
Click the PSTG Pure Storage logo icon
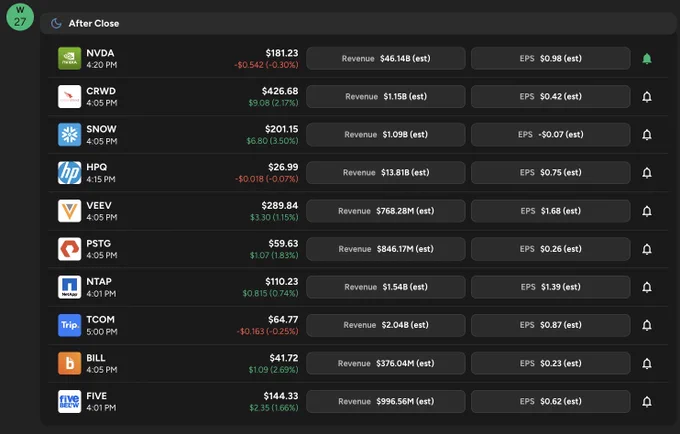(x=69, y=249)
